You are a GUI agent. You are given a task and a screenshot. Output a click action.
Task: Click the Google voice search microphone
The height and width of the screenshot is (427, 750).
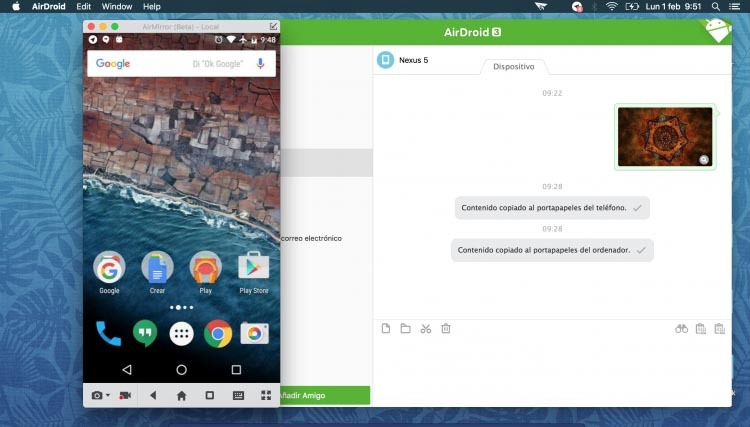[260, 64]
